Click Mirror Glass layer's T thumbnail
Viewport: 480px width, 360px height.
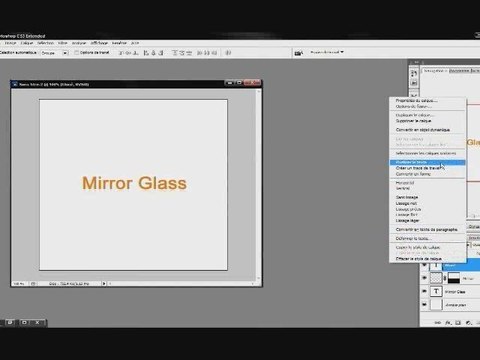(x=436, y=291)
